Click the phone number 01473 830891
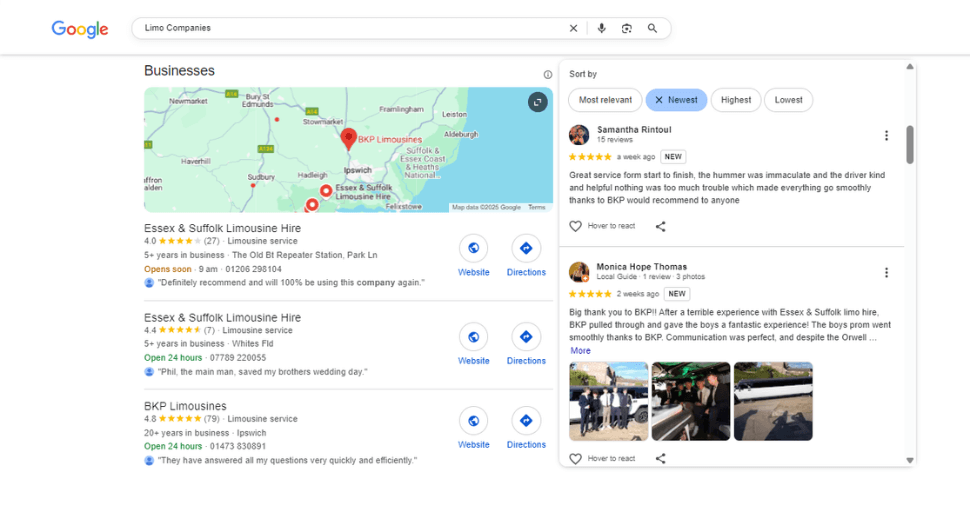Image resolution: width=970 pixels, height=517 pixels. click(238, 446)
